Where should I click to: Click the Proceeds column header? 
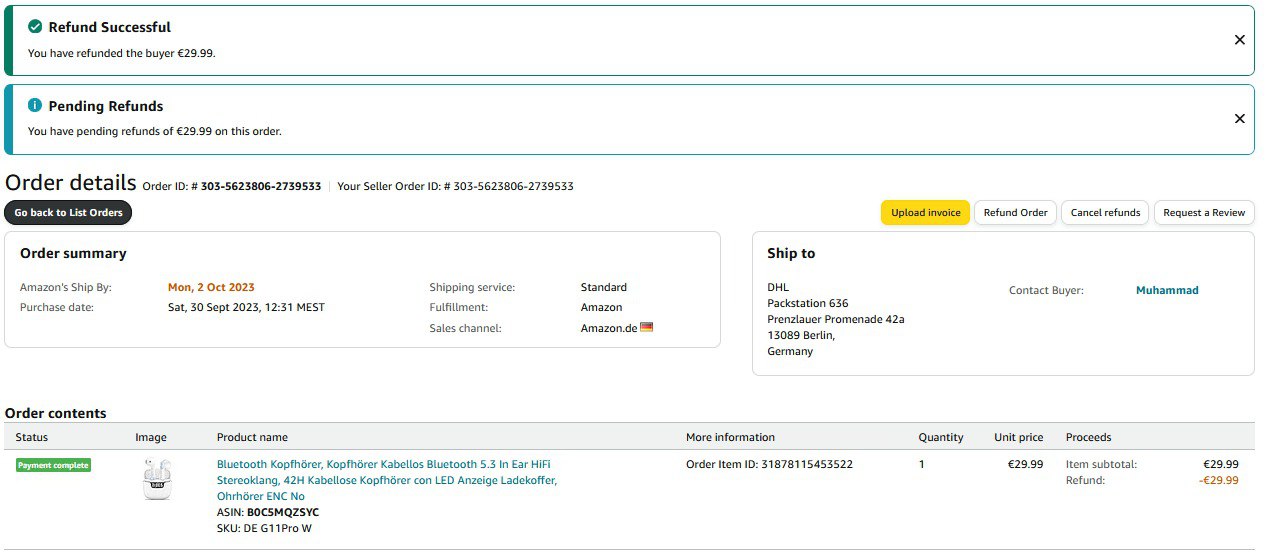tap(1088, 437)
